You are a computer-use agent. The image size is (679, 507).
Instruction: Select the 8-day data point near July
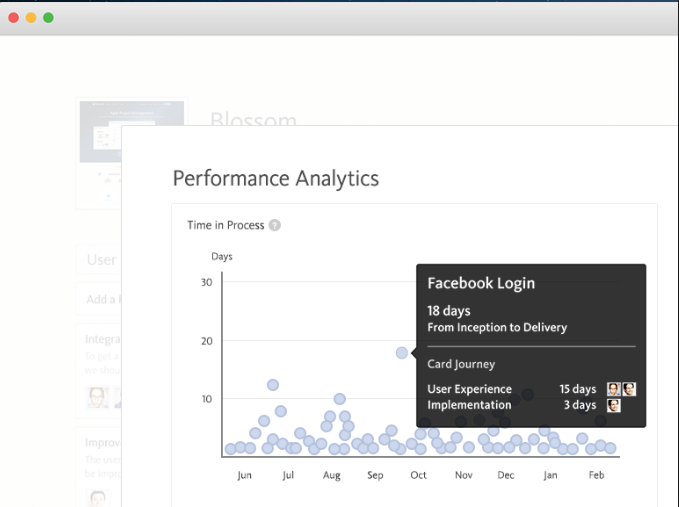click(281, 411)
